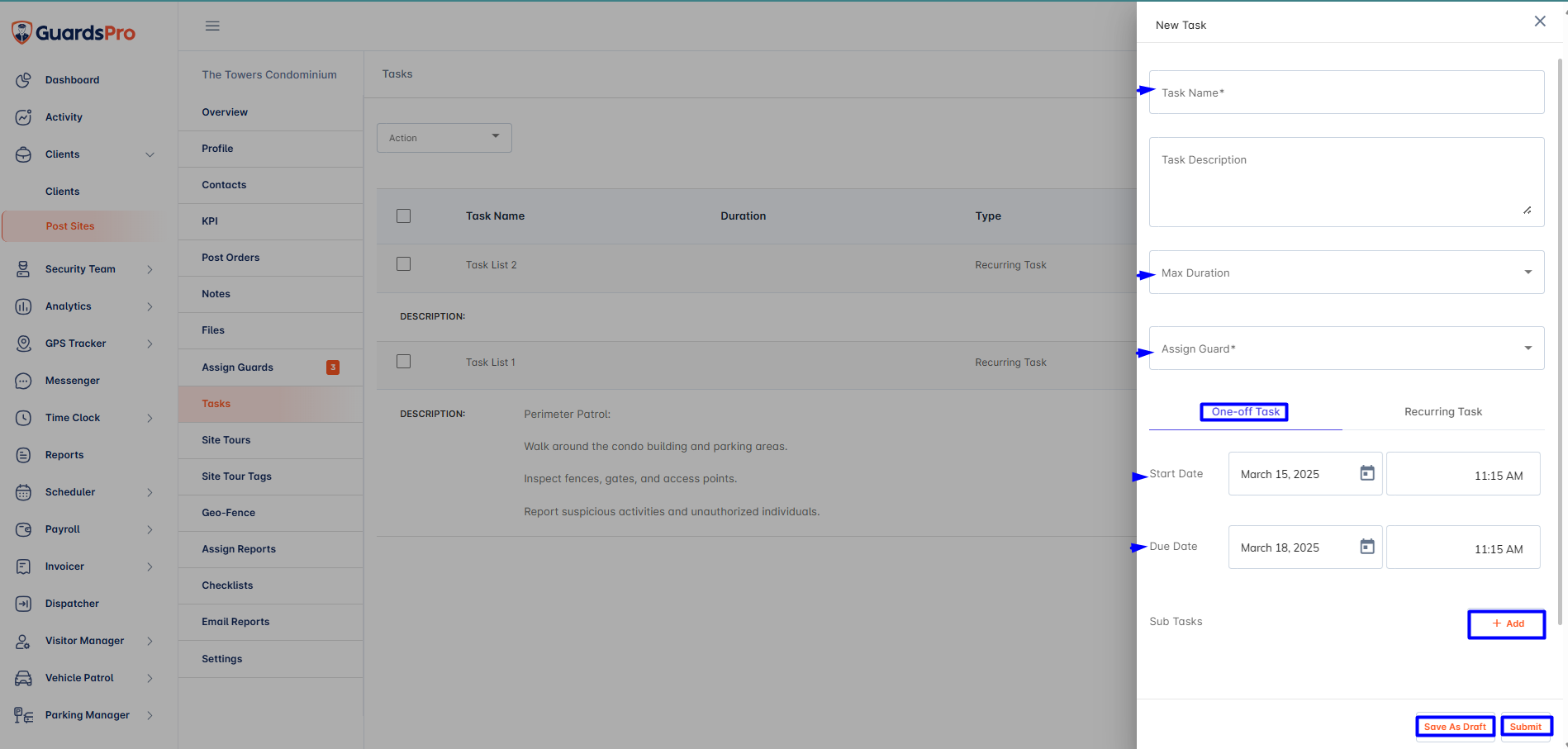Screen dimensions: 1568x749
Task: Click the Save As Draft button
Action: coord(1455,727)
